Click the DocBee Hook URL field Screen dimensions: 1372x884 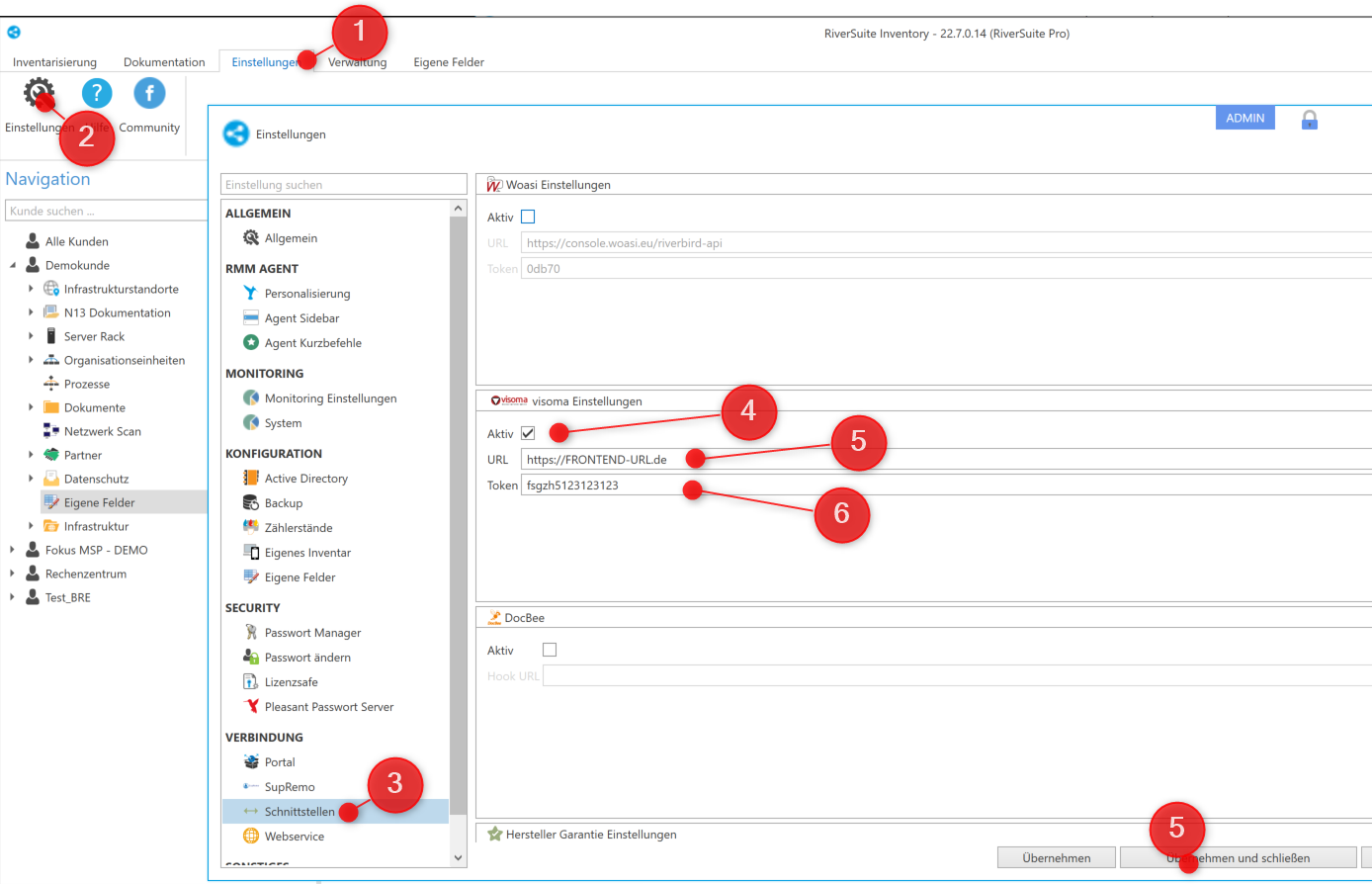(x=957, y=675)
